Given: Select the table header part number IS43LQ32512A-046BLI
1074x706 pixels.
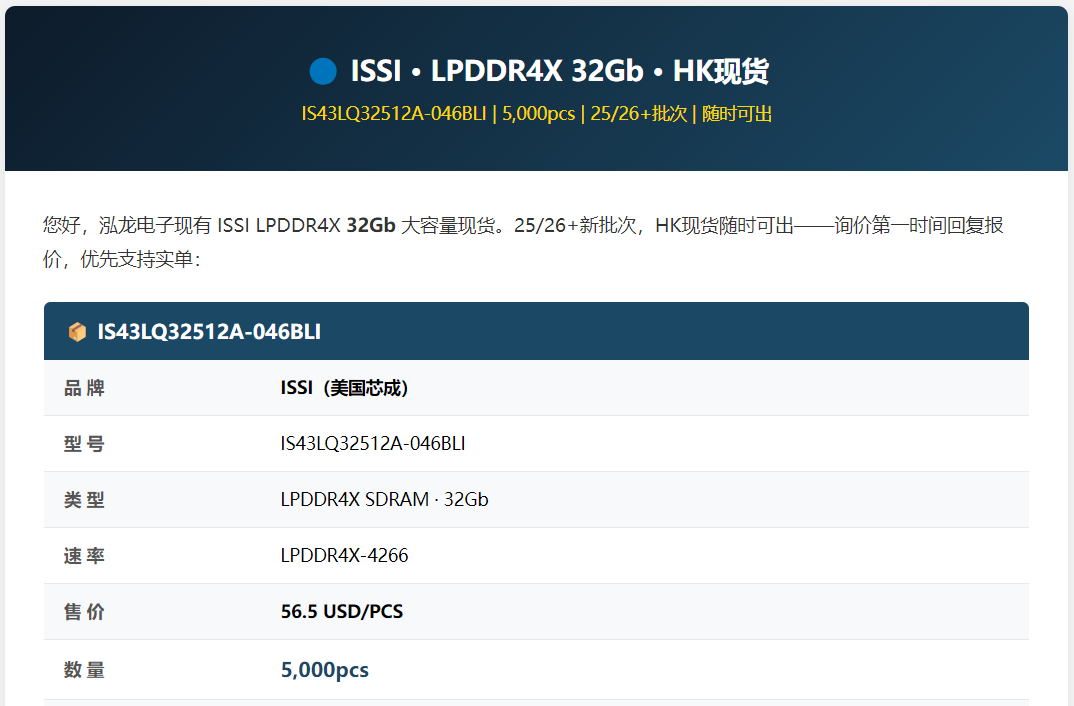Looking at the screenshot, I should 209,332.
